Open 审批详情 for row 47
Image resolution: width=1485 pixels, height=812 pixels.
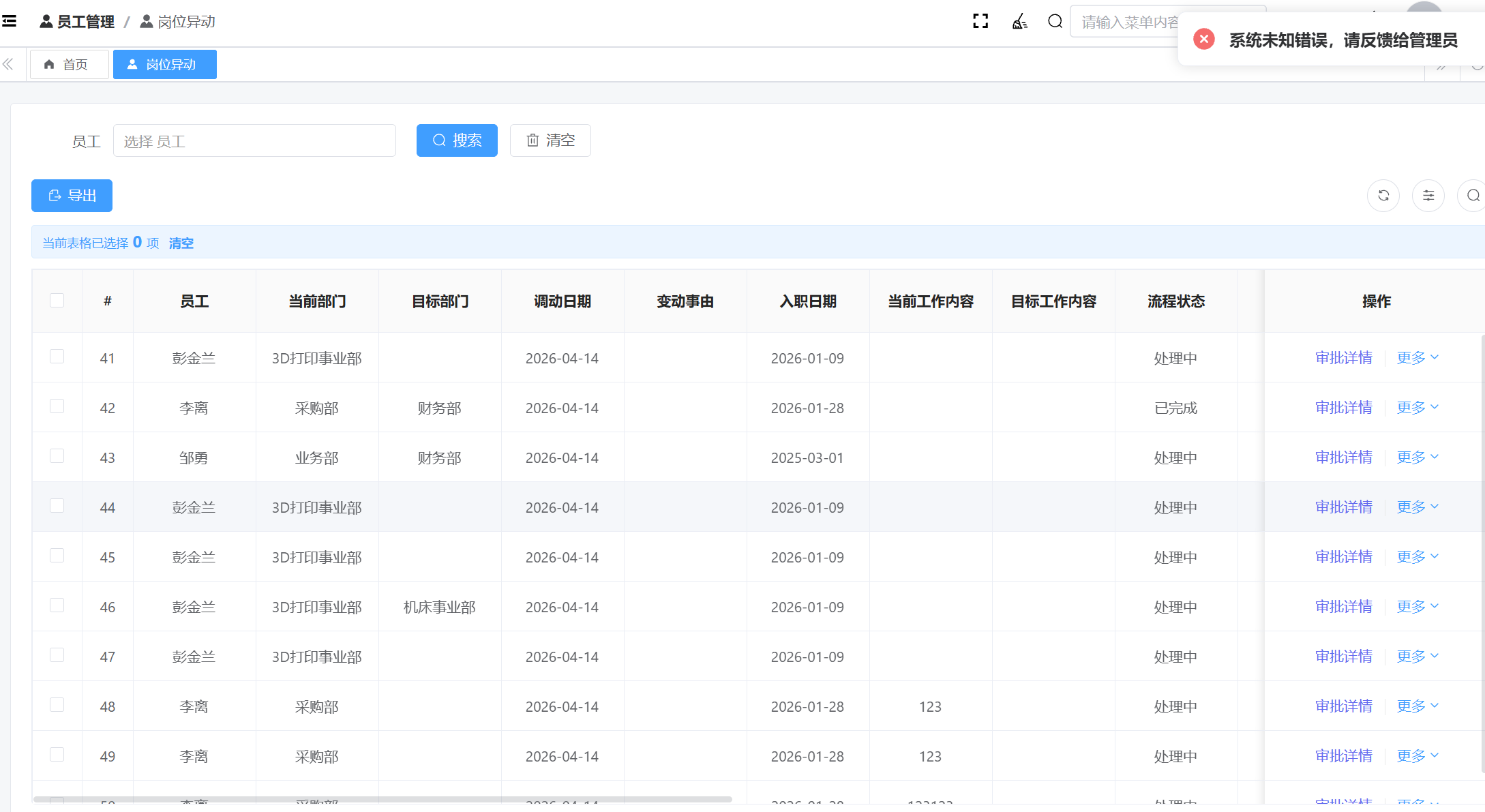point(1344,657)
